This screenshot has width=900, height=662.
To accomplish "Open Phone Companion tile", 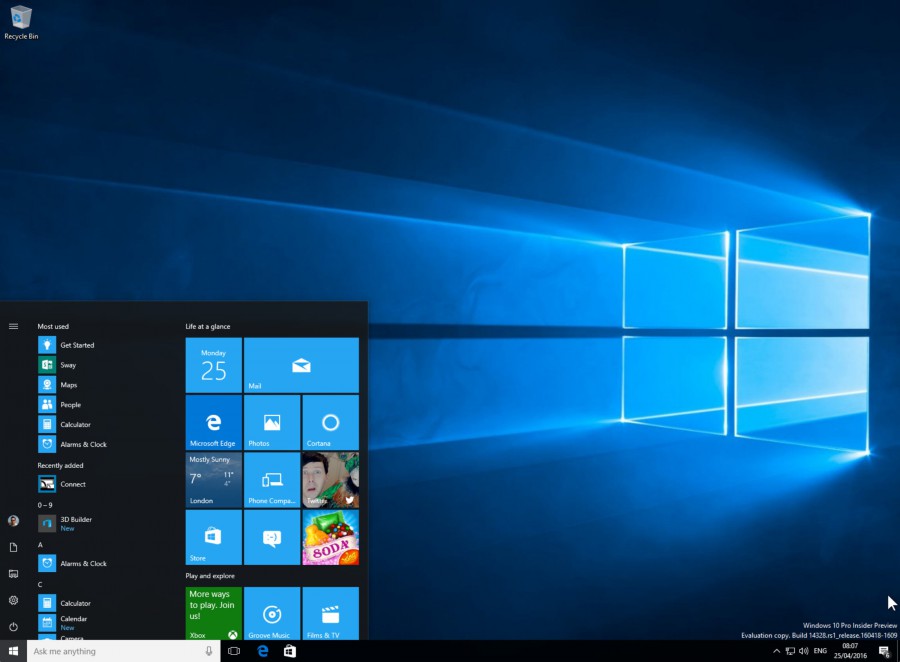I will click(x=272, y=480).
